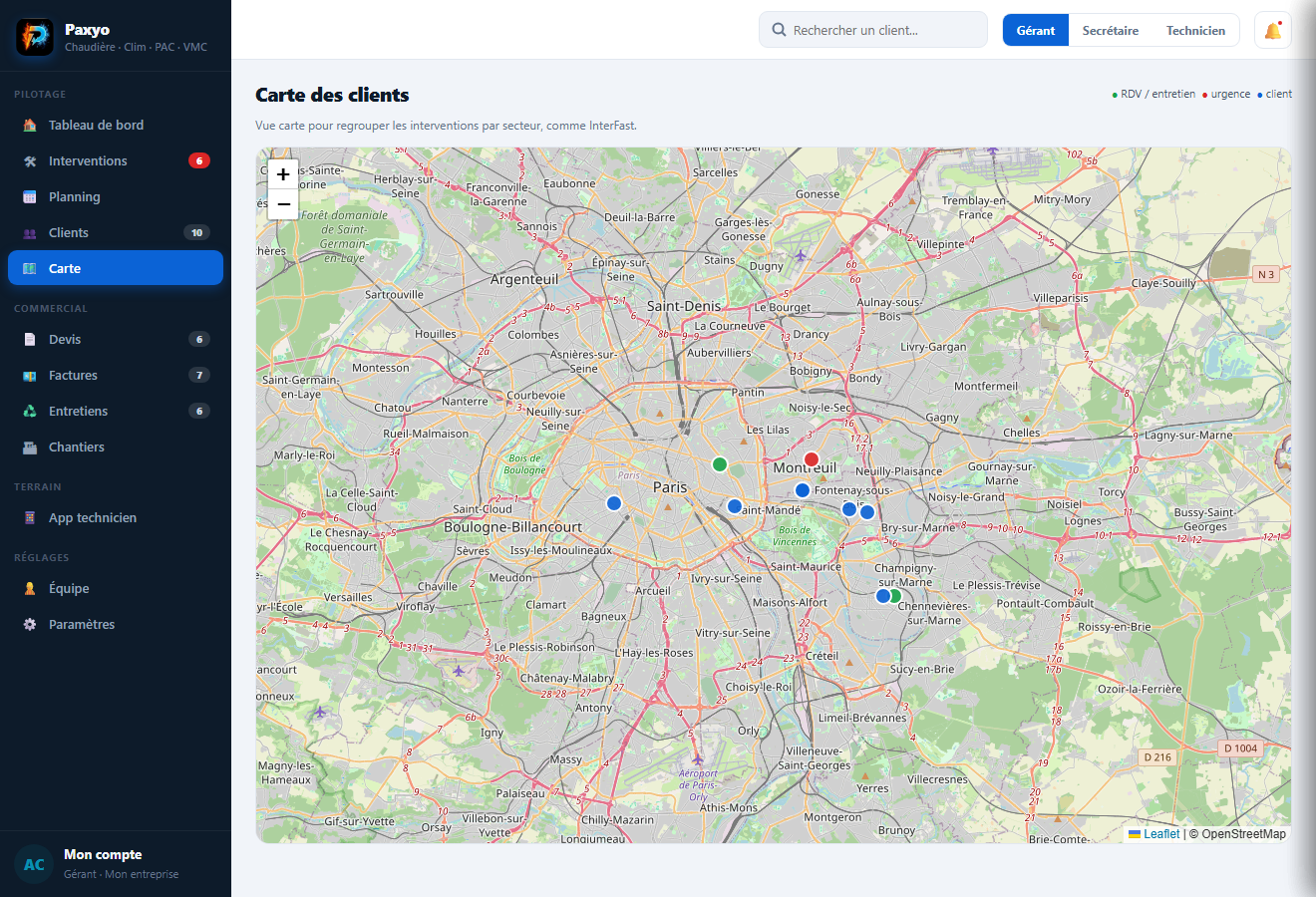Click the Boulogne-Billancourt map label
This screenshot has height=897, width=1316.
point(513,527)
